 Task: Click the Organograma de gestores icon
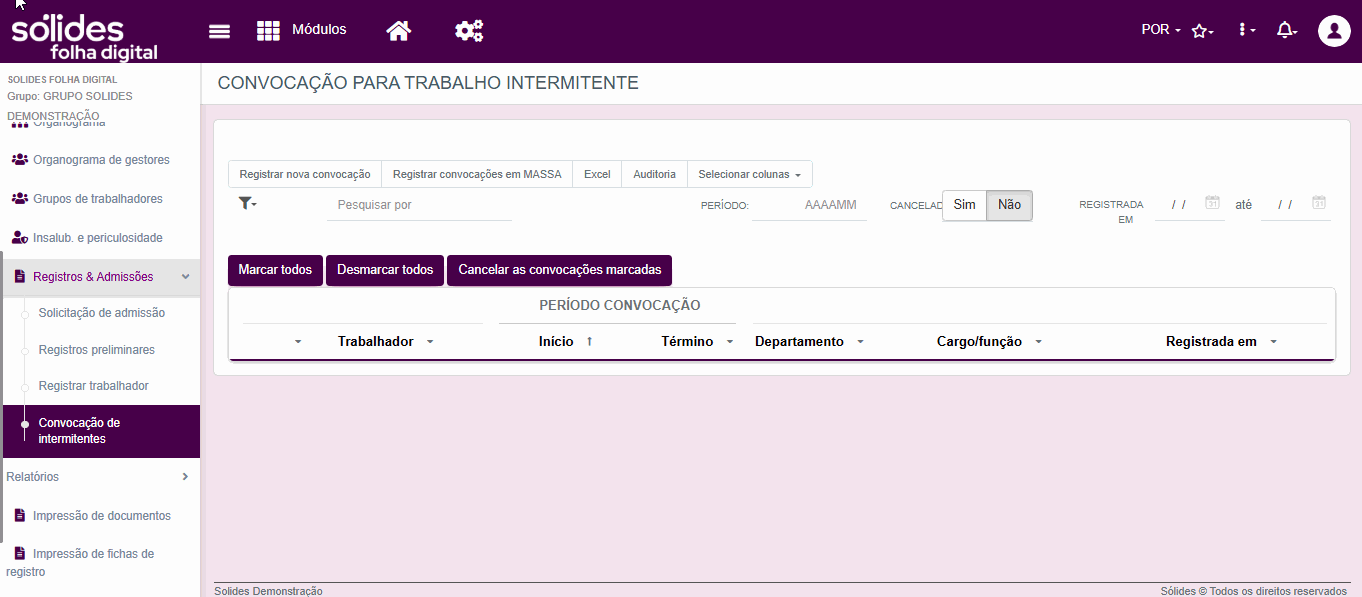coord(19,160)
